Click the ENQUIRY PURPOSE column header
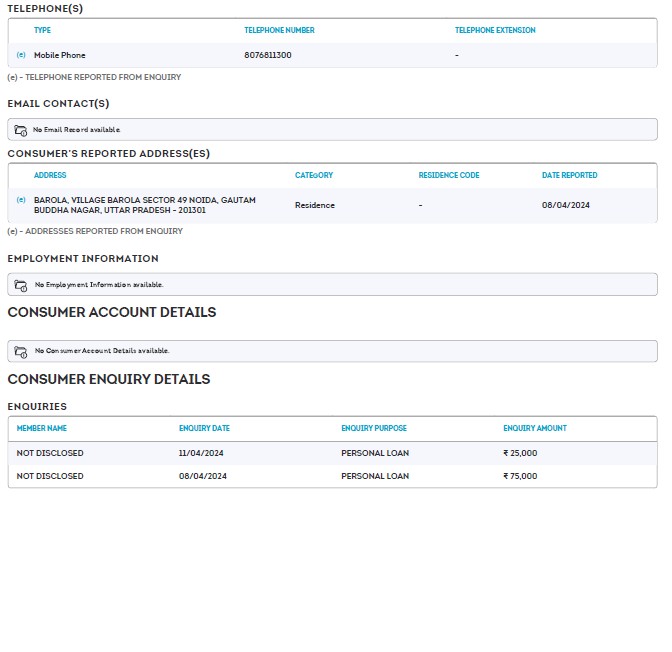This screenshot has width=672, height=652. pyautogui.click(x=374, y=428)
